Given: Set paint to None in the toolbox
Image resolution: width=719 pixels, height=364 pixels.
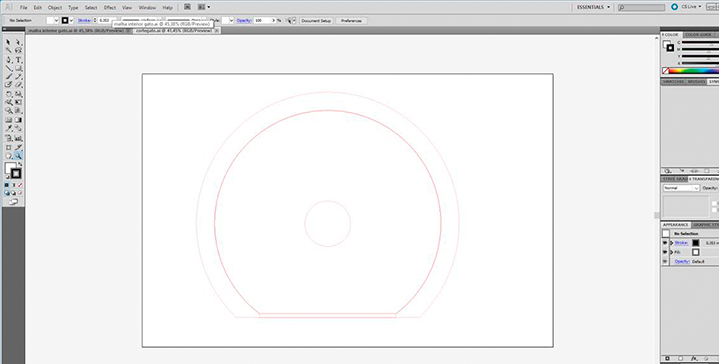Looking at the screenshot, I should coord(20,185).
